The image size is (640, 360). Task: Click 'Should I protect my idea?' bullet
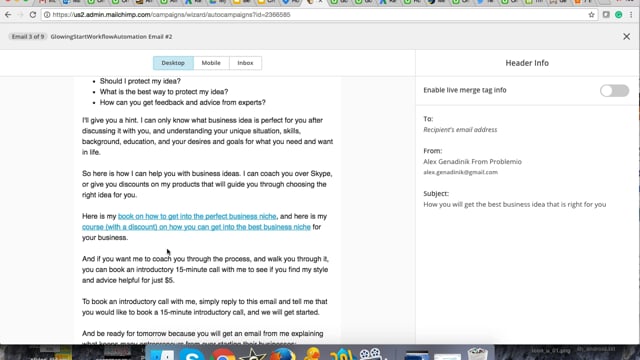[x=140, y=81]
